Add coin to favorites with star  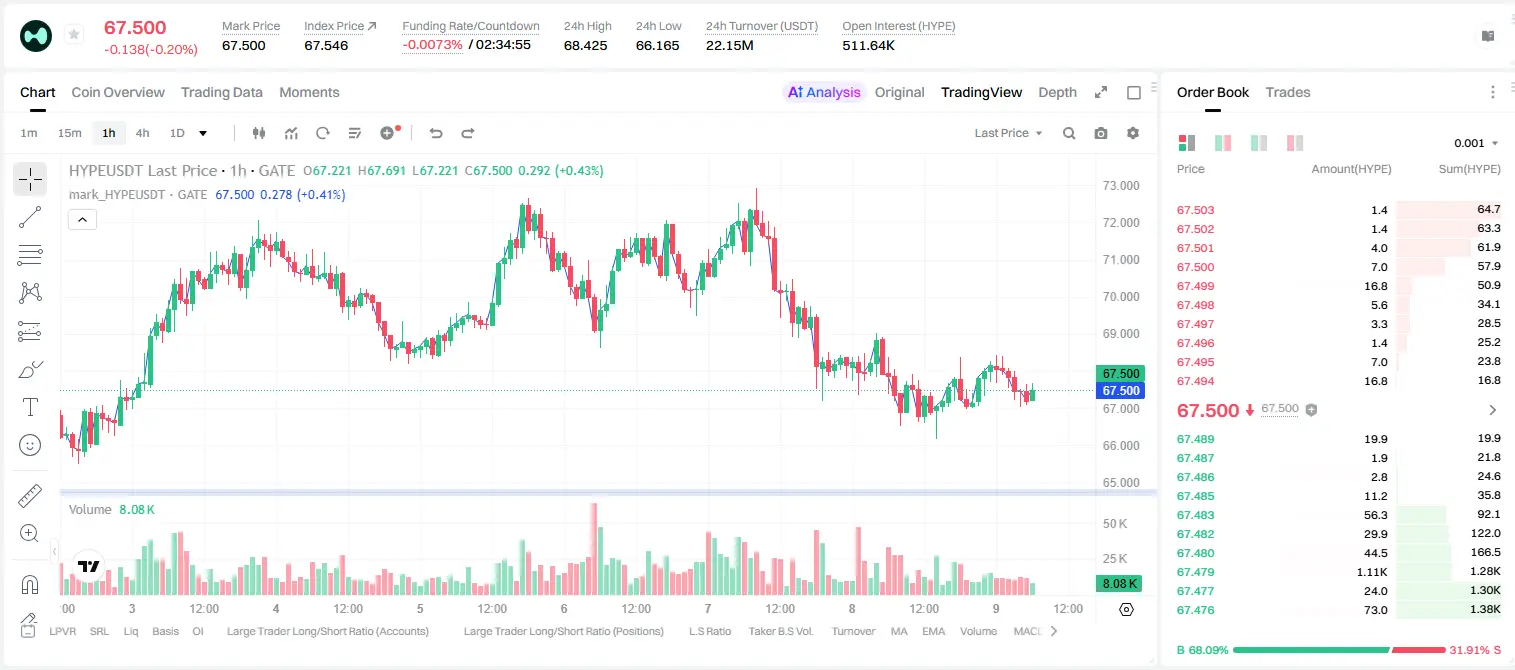(x=74, y=35)
